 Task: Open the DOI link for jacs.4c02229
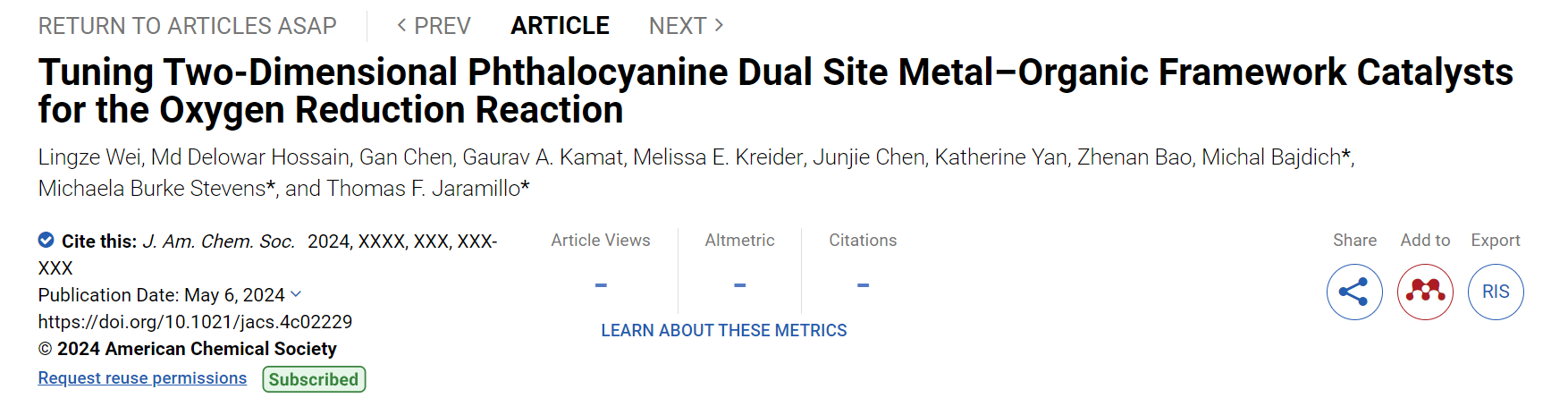(x=195, y=322)
